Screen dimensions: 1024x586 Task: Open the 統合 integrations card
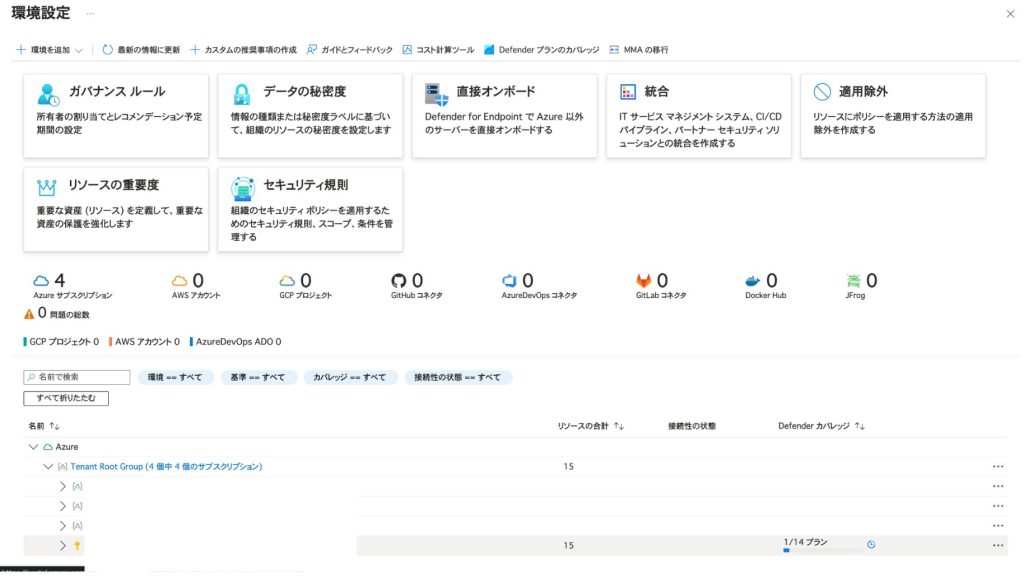coord(697,115)
